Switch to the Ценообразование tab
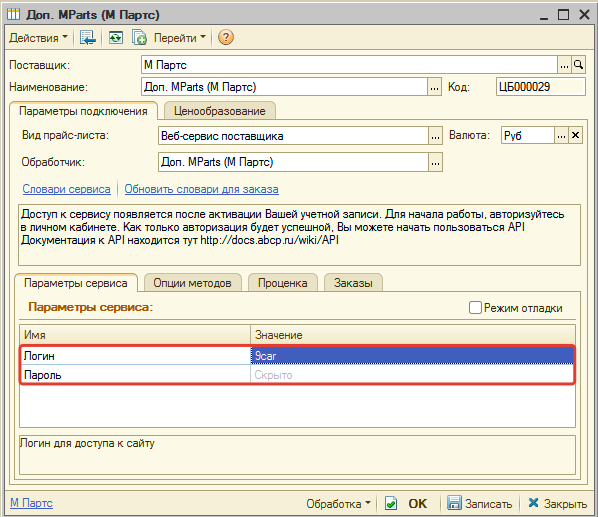Viewport: 598px width, 517px height. pos(220,111)
